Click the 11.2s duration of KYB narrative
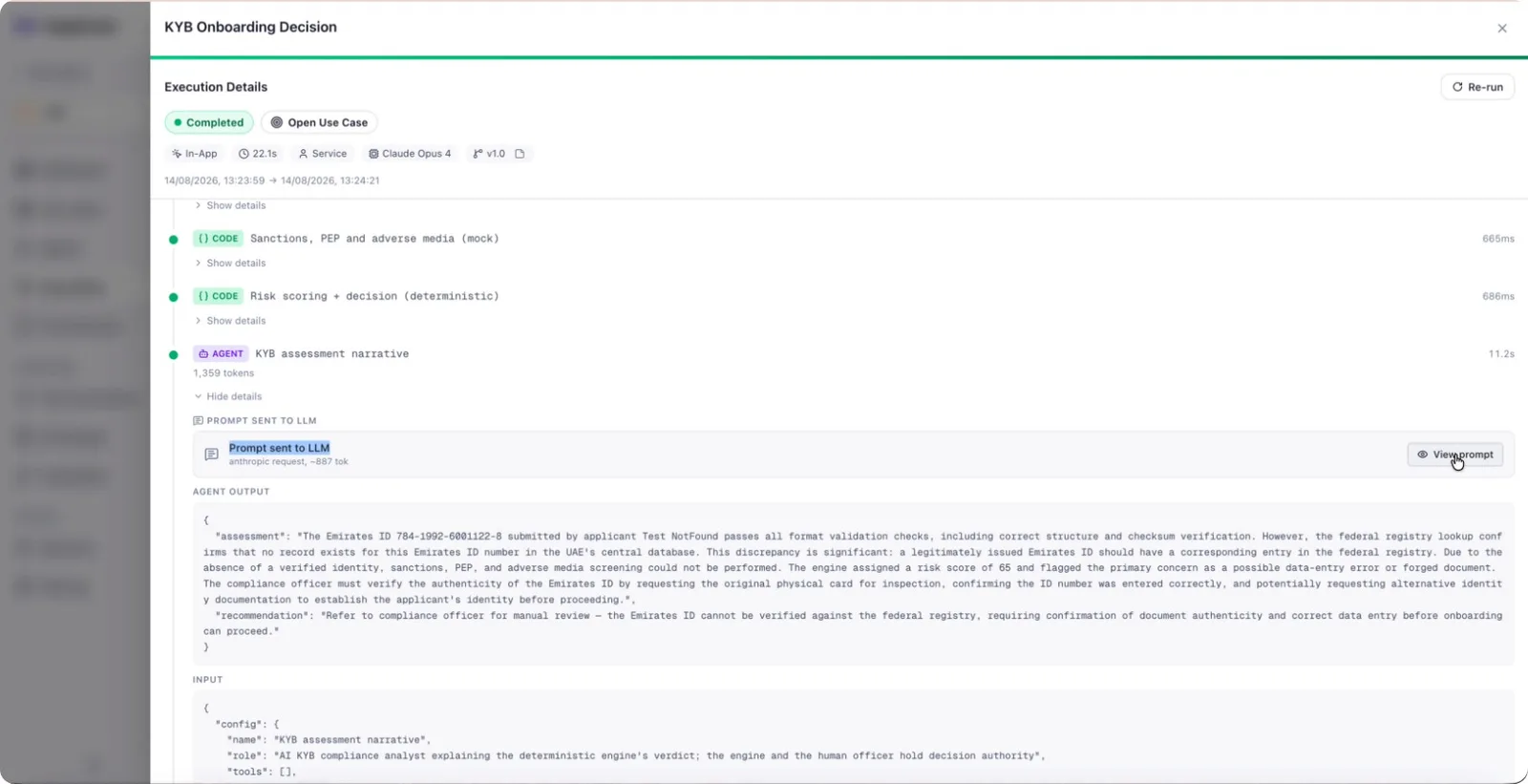The height and width of the screenshot is (784, 1528). coord(1501,353)
